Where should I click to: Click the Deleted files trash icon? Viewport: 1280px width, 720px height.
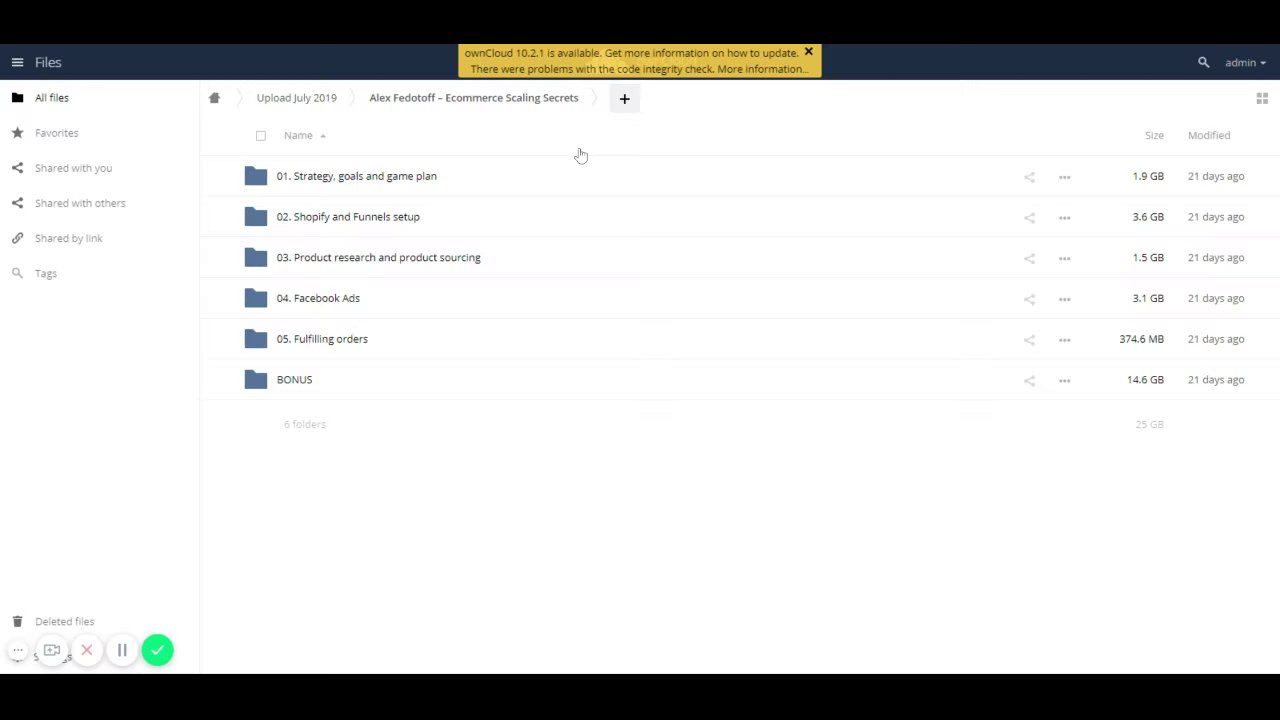(x=17, y=621)
